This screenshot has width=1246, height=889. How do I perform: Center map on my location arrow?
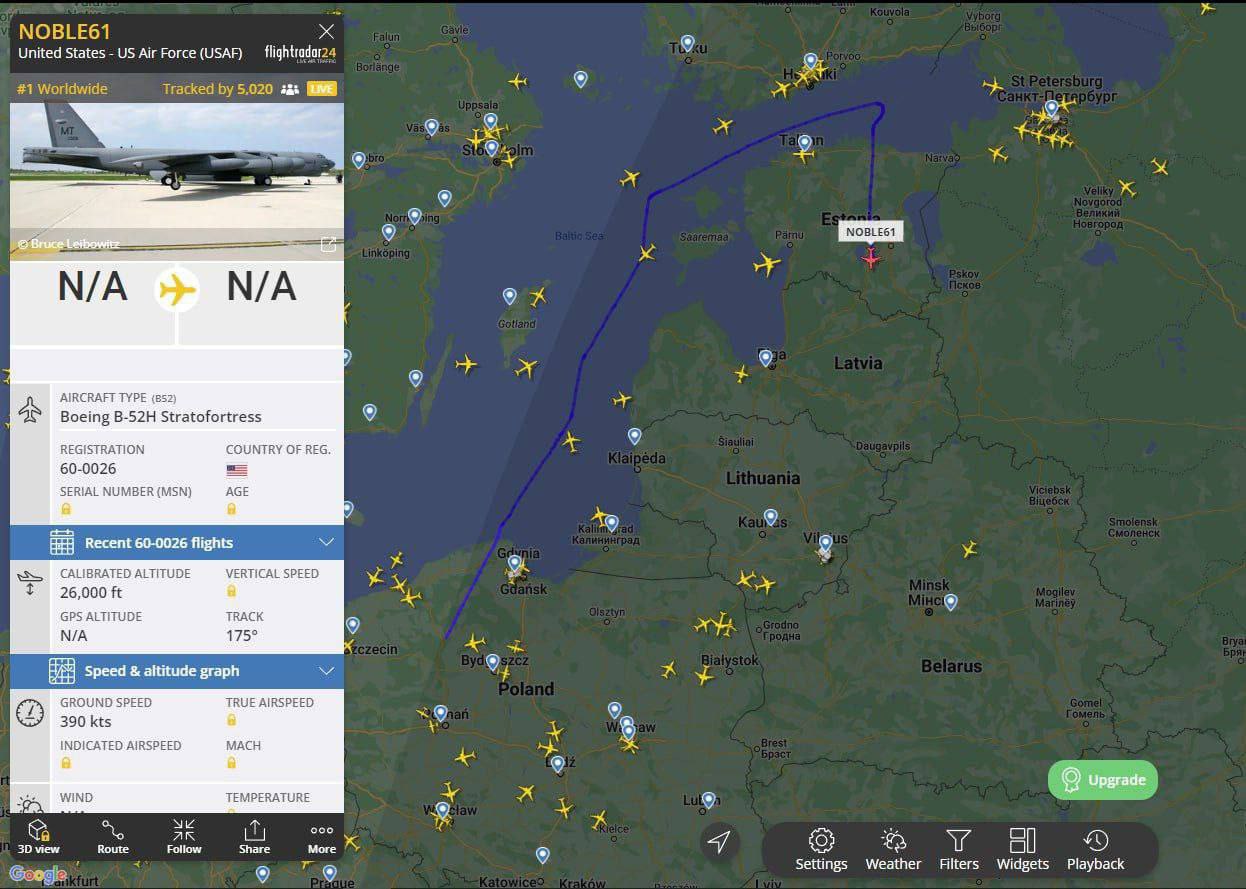click(x=719, y=842)
